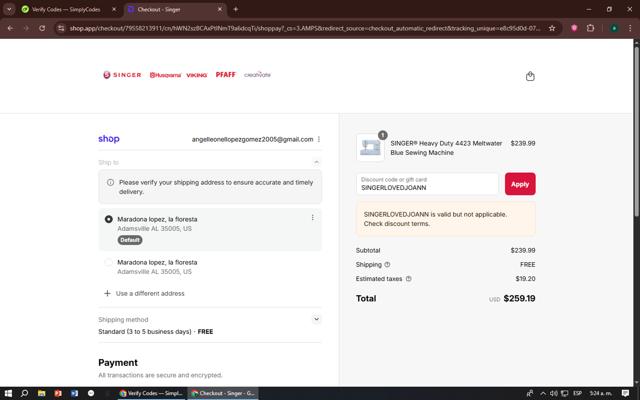
Task: Click the verify shipping address notice
Action: coord(210,187)
